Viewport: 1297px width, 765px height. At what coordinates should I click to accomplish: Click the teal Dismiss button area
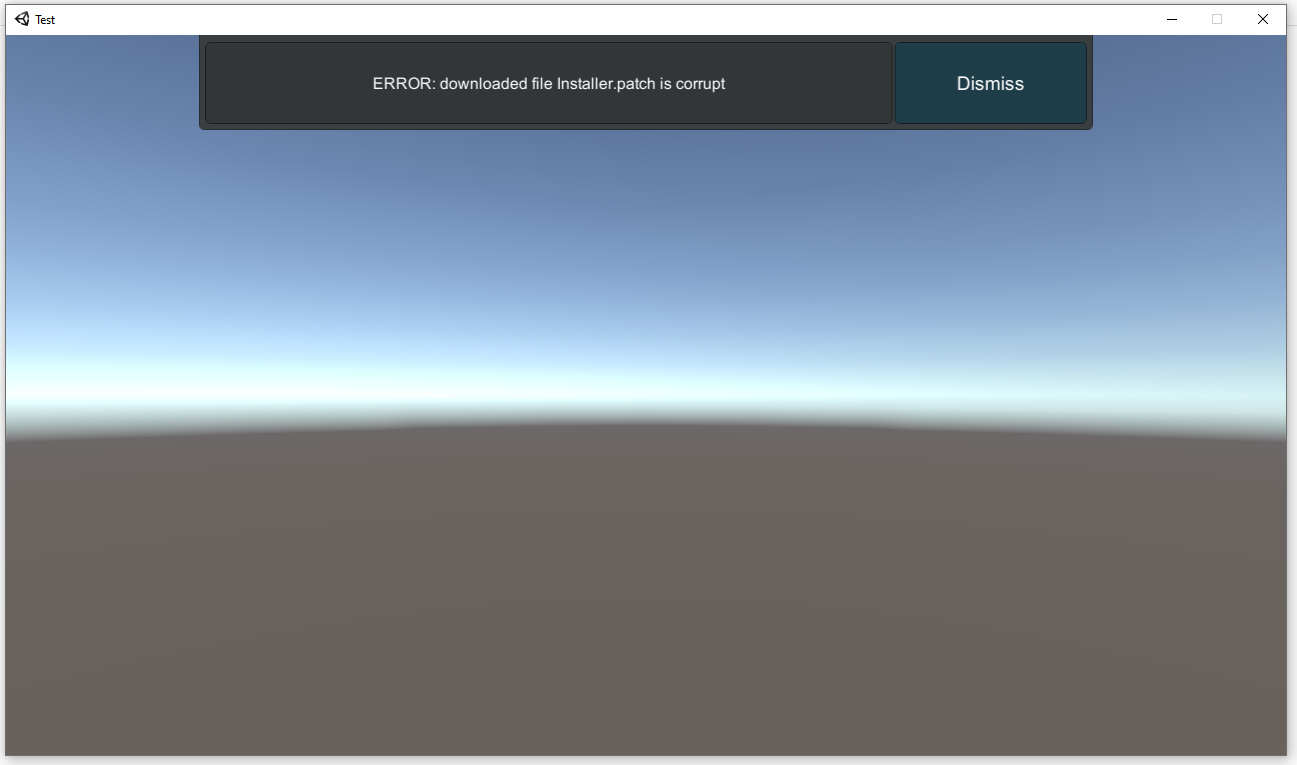(990, 83)
